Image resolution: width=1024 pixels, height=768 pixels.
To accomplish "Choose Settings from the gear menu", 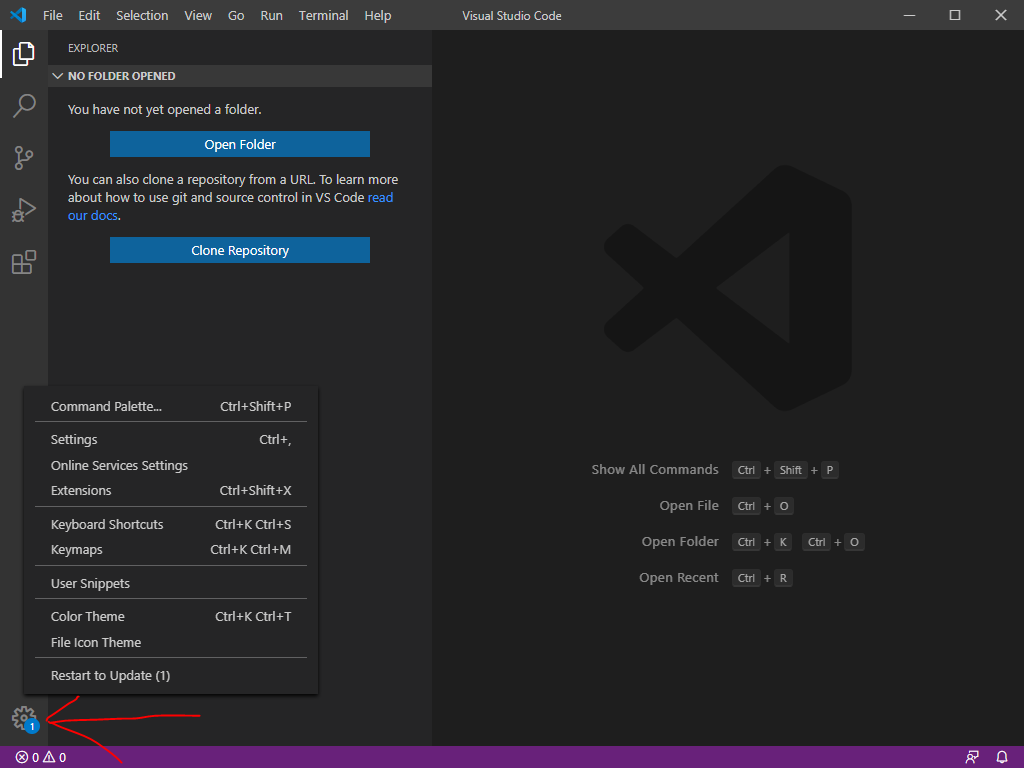I will click(171, 440).
